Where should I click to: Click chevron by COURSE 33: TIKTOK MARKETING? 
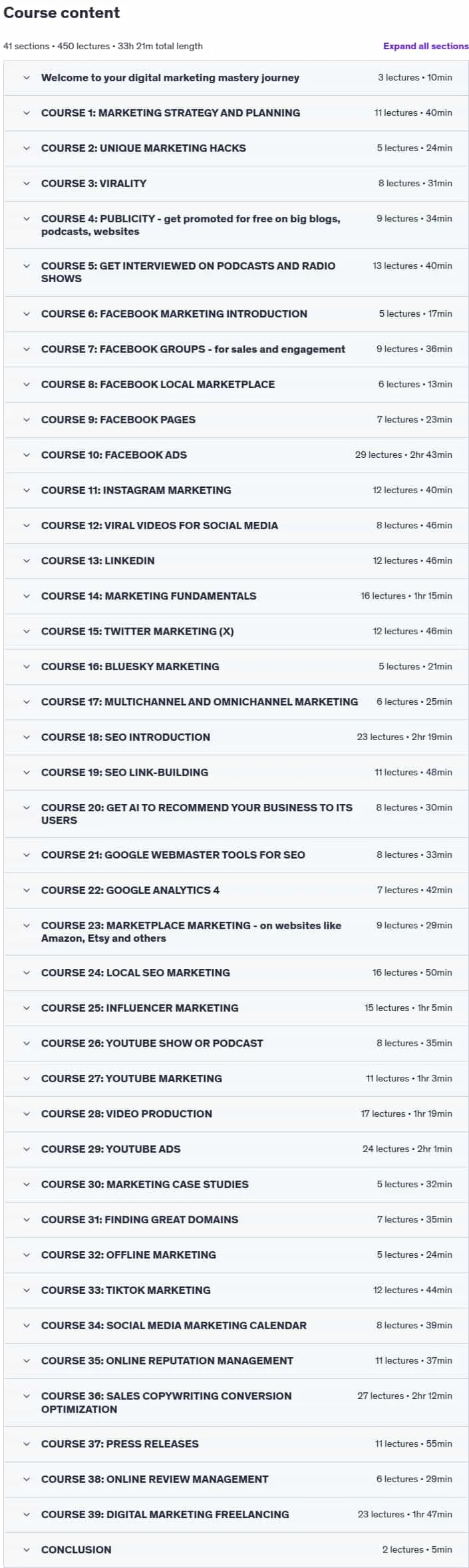[x=27, y=1290]
